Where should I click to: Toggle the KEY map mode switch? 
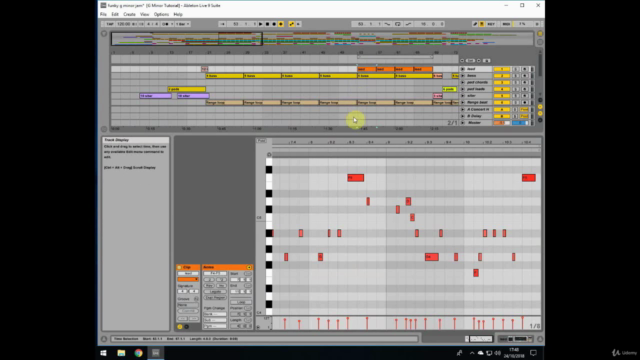tap(491, 24)
